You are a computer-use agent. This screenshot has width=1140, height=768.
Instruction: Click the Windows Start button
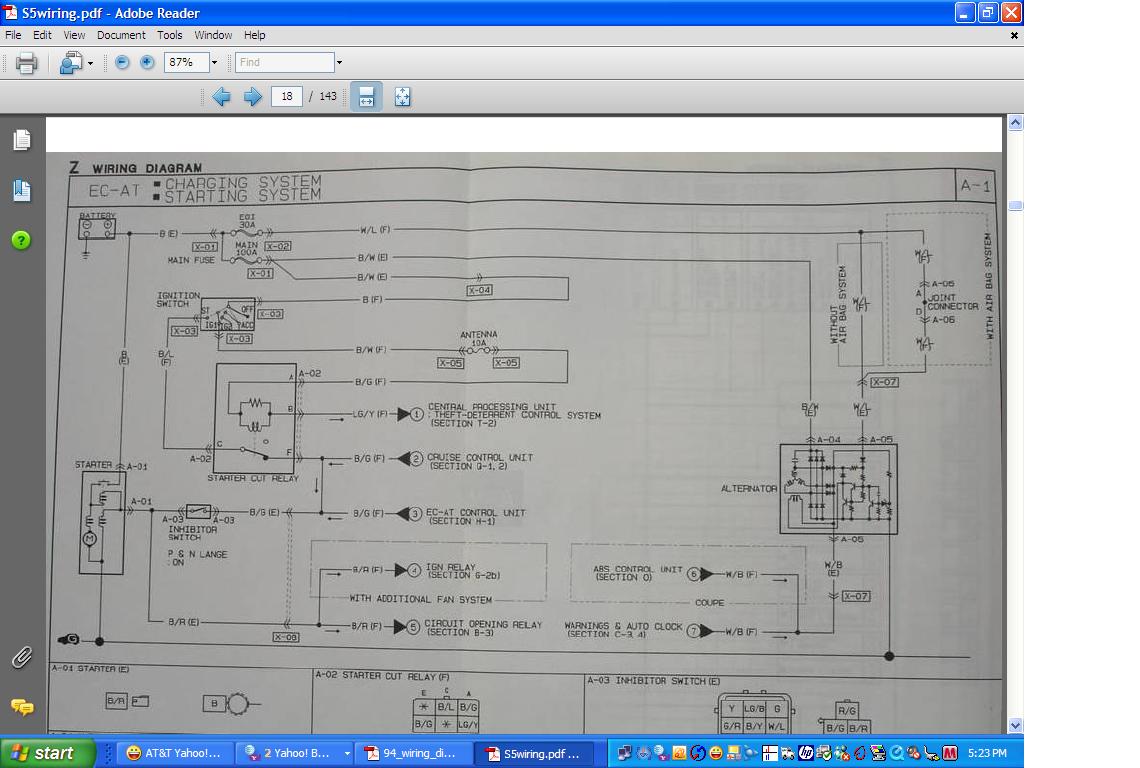47,753
